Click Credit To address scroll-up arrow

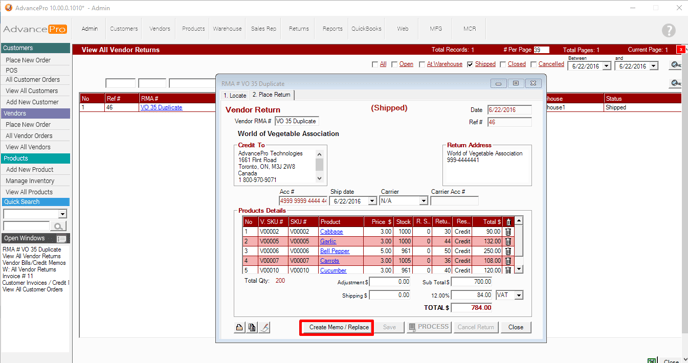pos(319,154)
